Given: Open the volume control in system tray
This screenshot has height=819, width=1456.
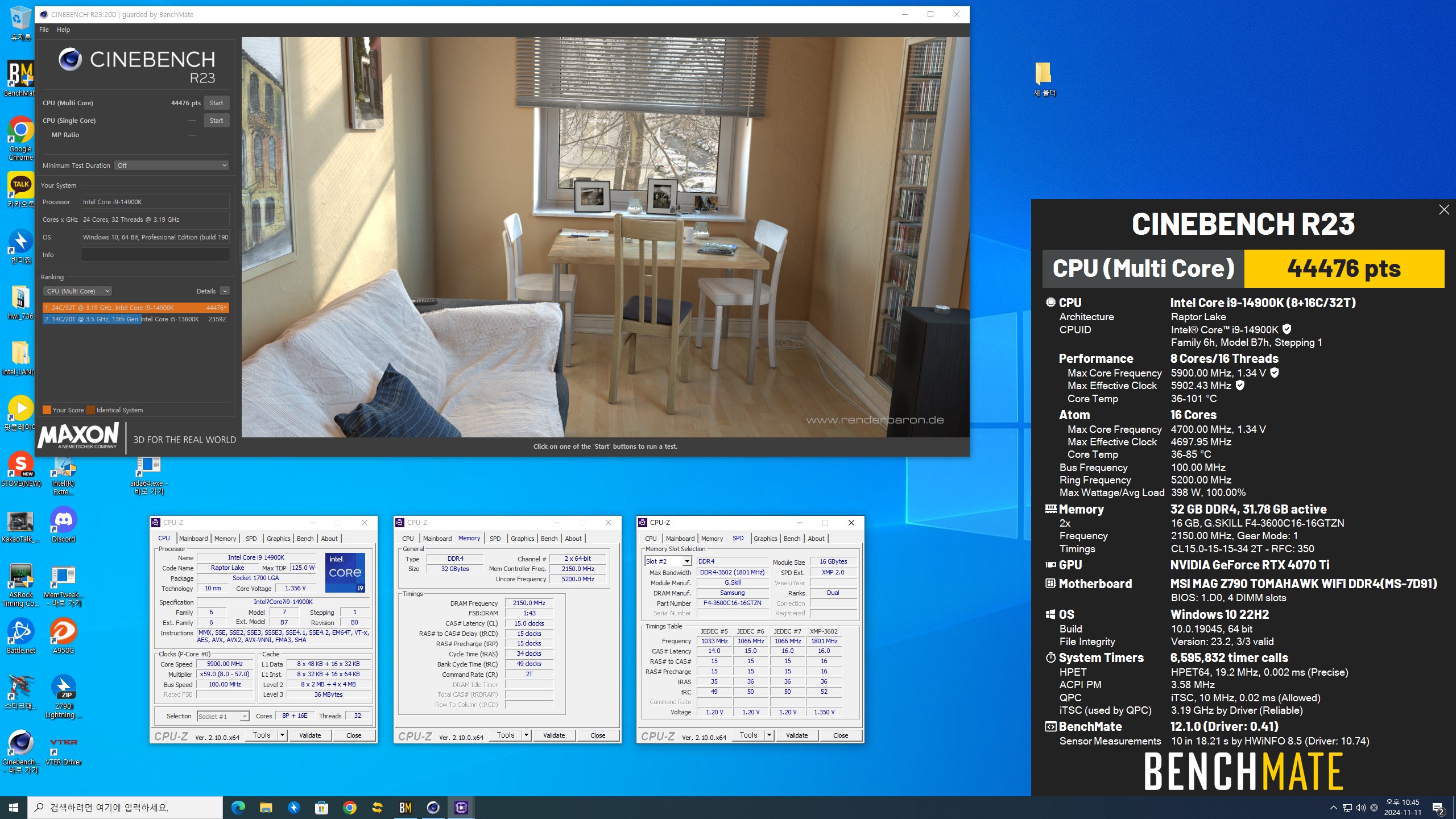Looking at the screenshot, I should point(1360,808).
